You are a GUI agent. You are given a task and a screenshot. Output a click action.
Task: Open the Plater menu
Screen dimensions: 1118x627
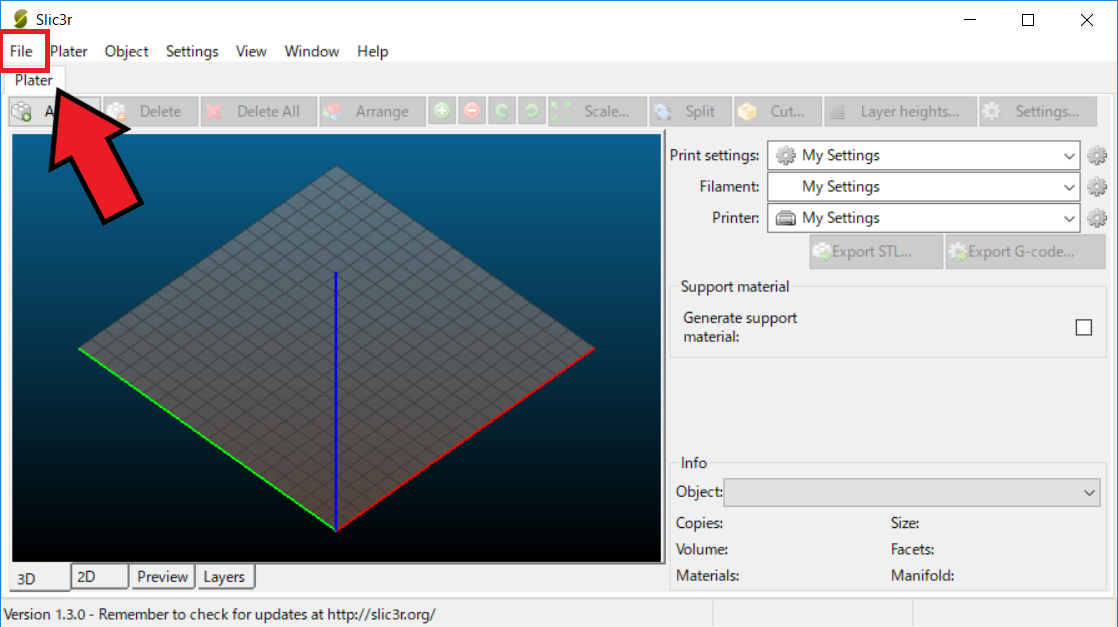coord(68,51)
